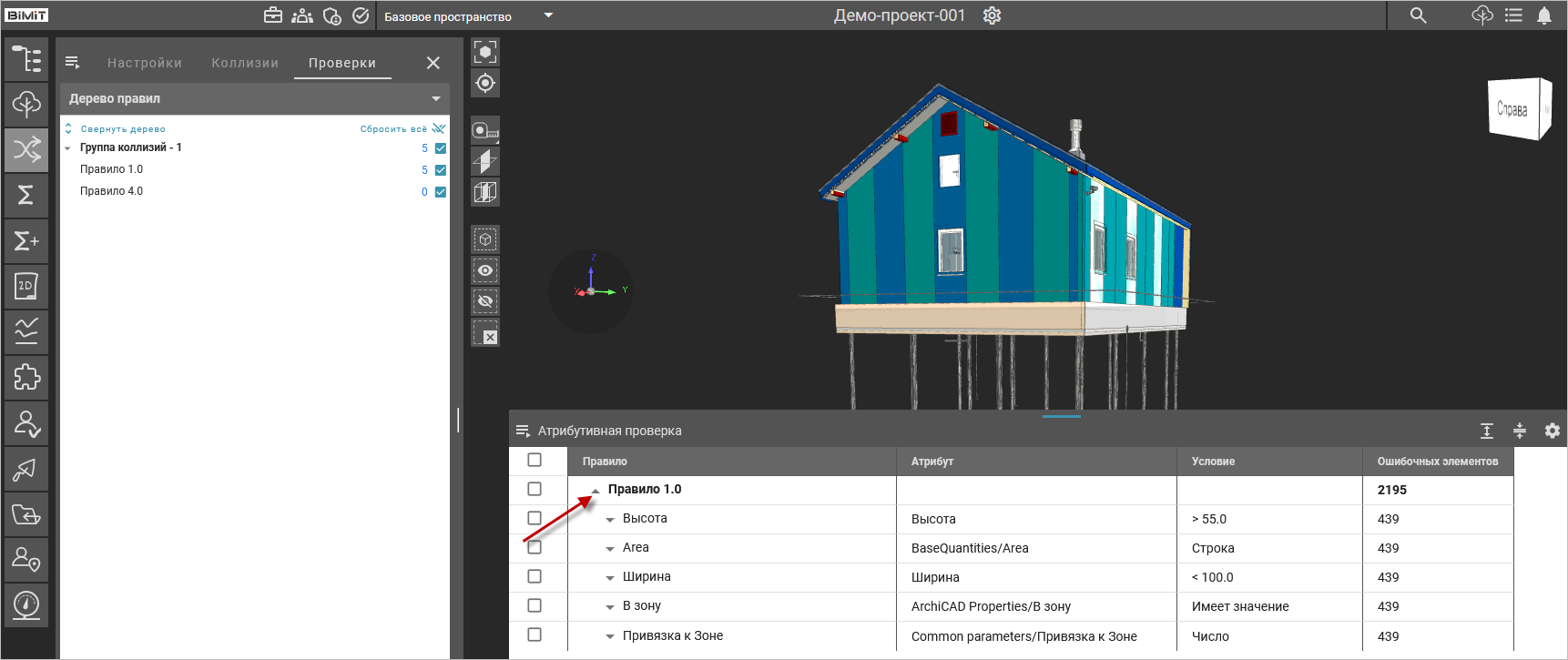The image size is (1568, 660).
Task: Open the collisions tool in left sidebar
Action: point(26,150)
